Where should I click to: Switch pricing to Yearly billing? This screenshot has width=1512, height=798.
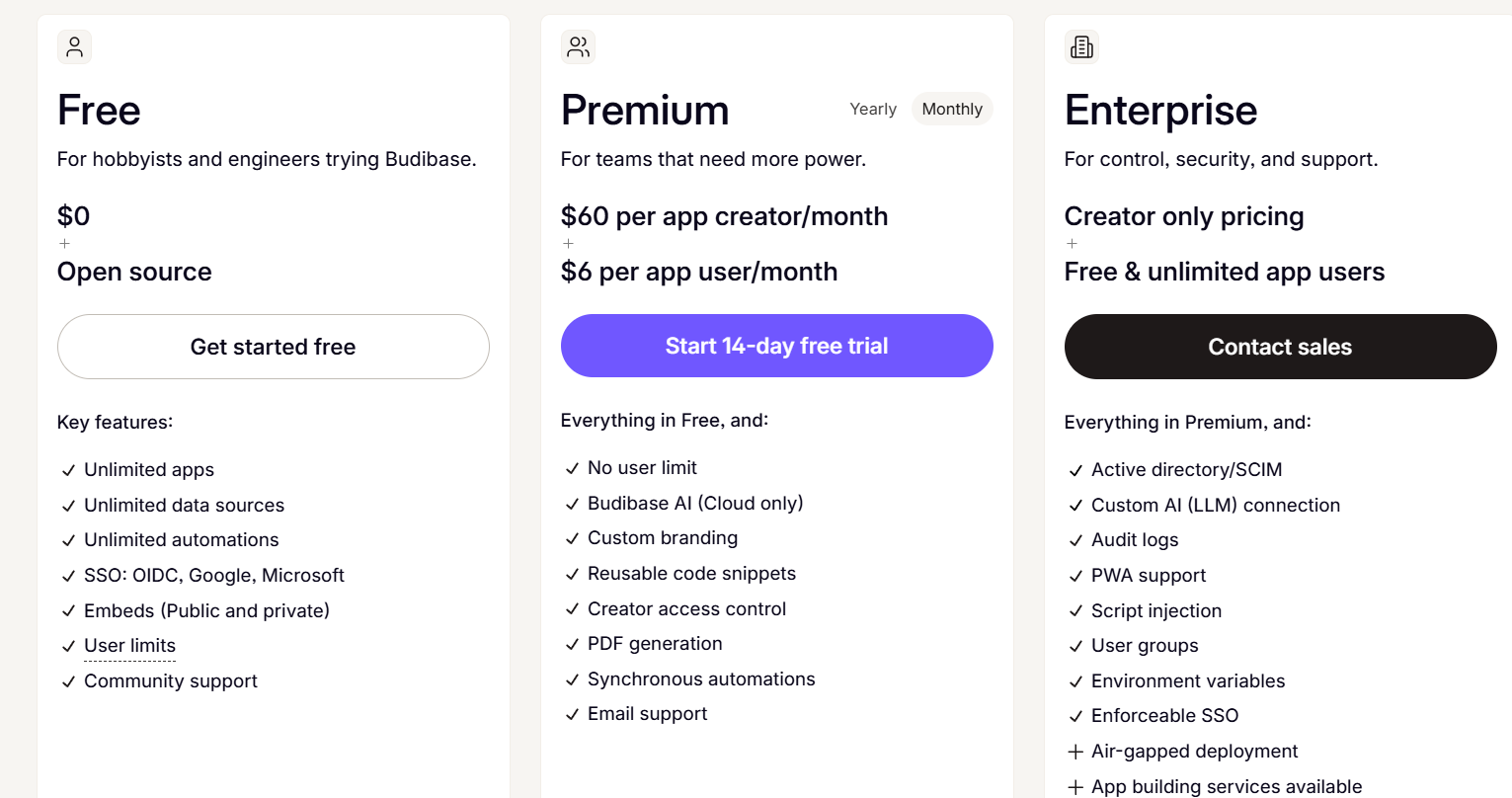[873, 110]
